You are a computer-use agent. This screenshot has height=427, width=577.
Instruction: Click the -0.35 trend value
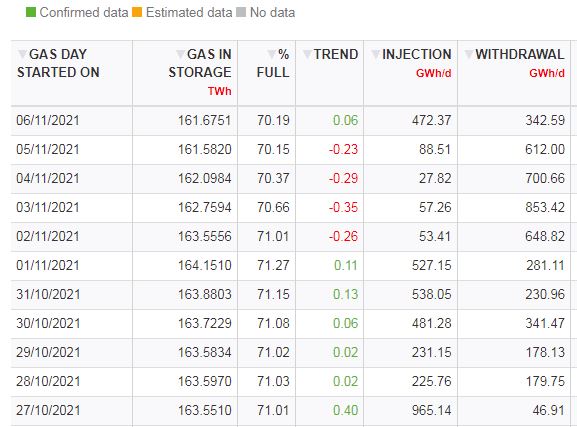pos(343,207)
